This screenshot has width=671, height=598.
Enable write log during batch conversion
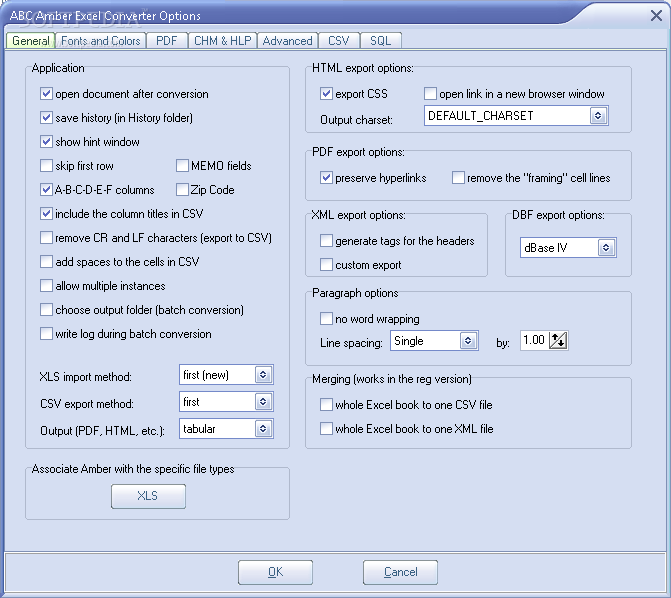click(46, 333)
